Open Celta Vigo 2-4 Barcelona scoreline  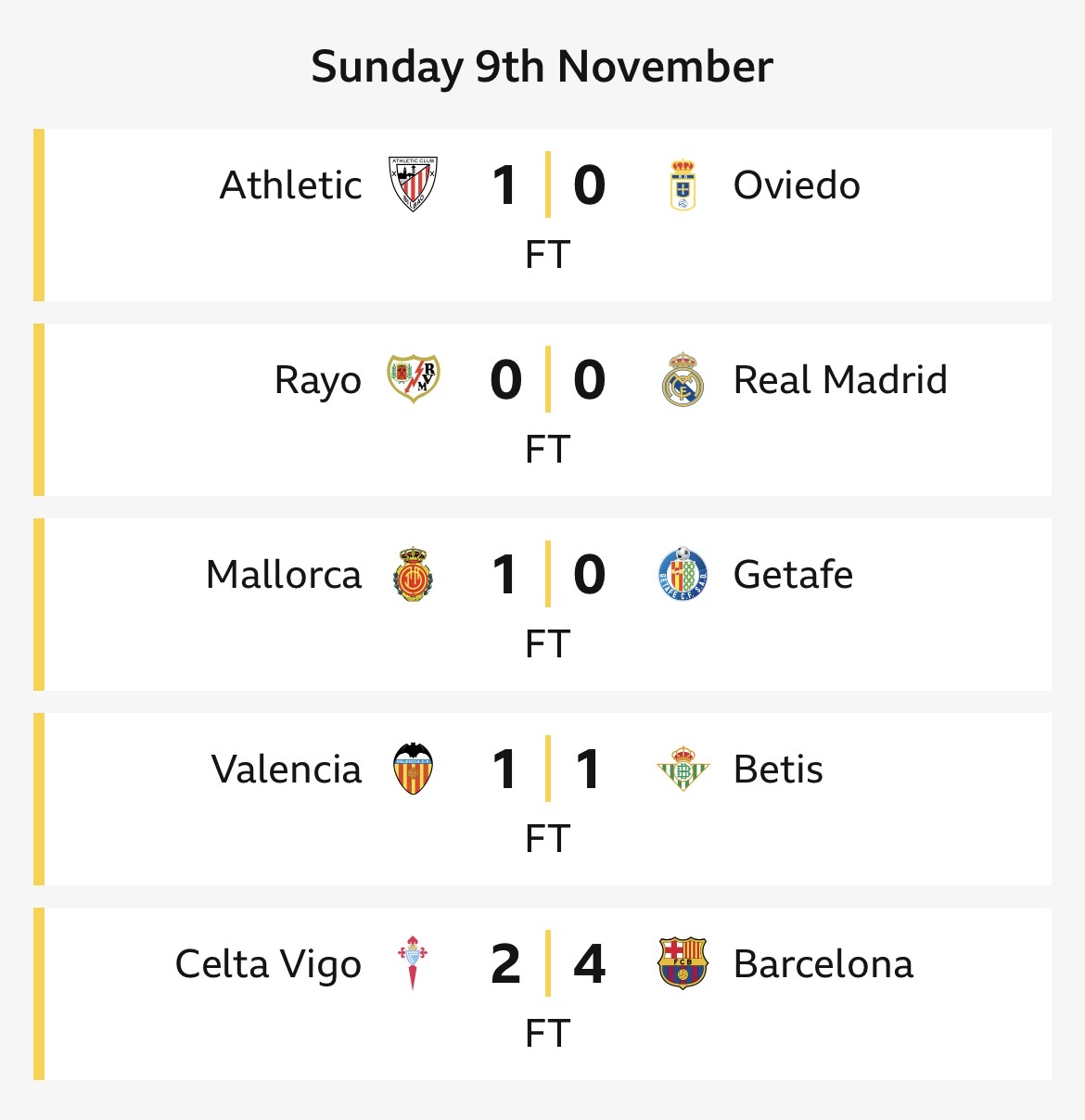(x=547, y=964)
